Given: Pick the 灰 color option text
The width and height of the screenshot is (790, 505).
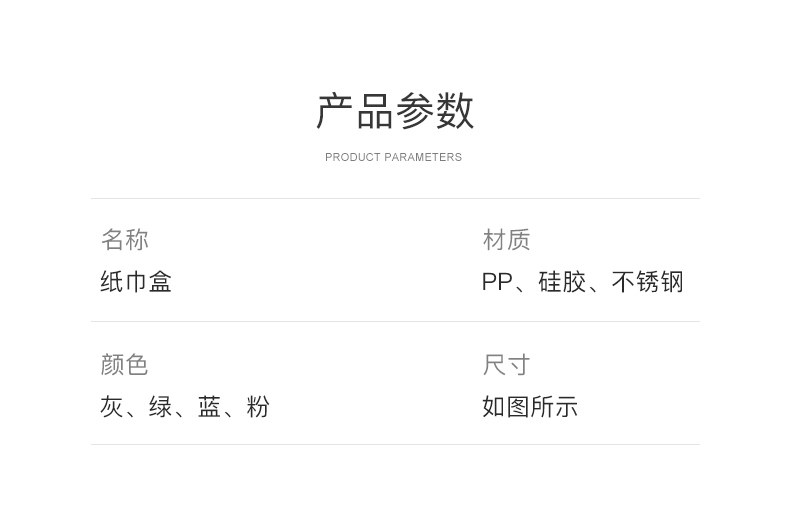Looking at the screenshot, I should tap(111, 407).
